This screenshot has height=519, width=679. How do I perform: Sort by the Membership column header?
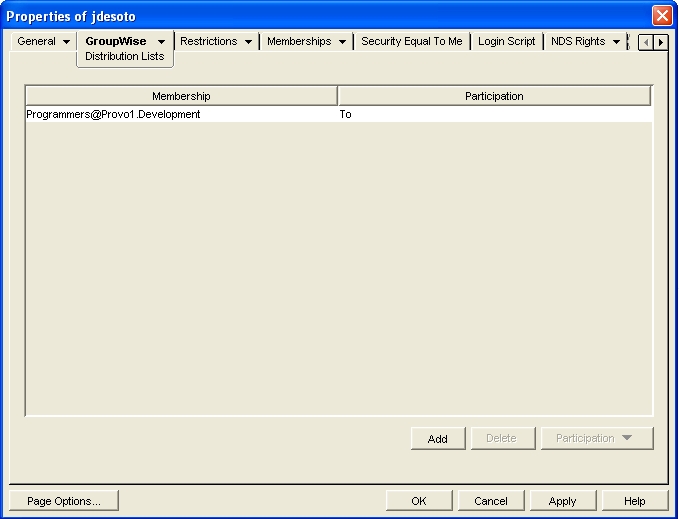click(x=181, y=96)
